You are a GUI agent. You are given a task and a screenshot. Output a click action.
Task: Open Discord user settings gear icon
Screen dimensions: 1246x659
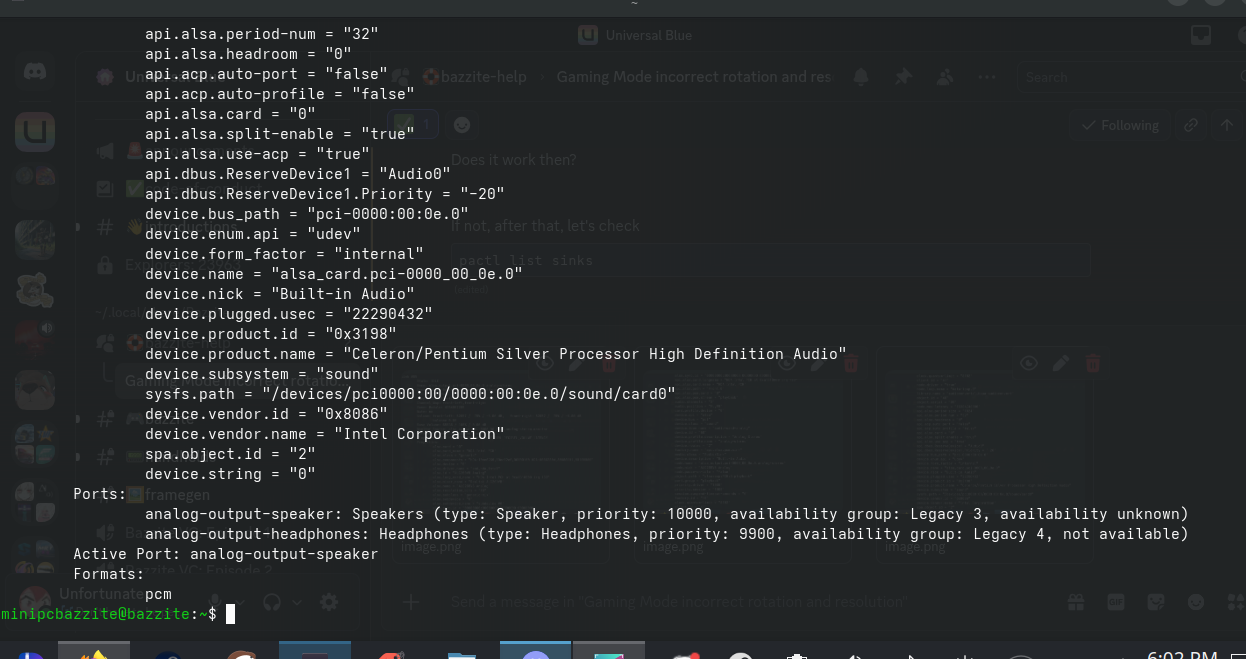pos(329,602)
